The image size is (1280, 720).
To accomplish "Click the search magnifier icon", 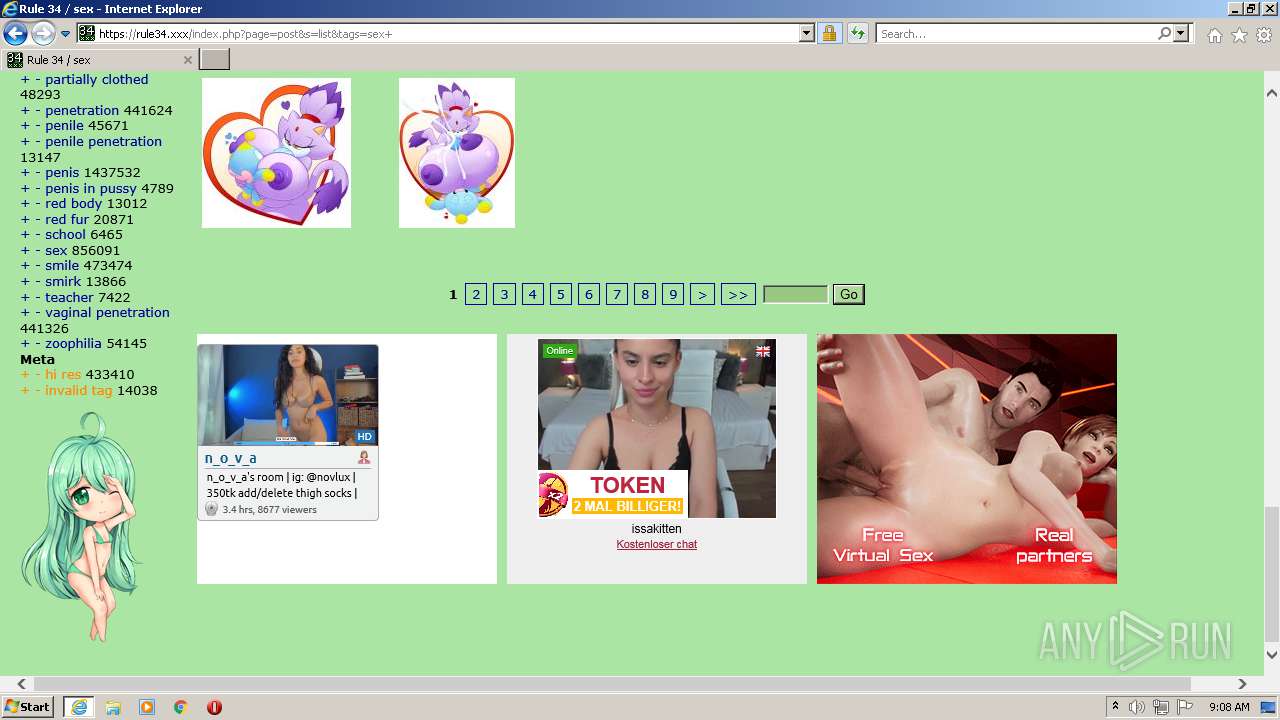I will (1164, 34).
